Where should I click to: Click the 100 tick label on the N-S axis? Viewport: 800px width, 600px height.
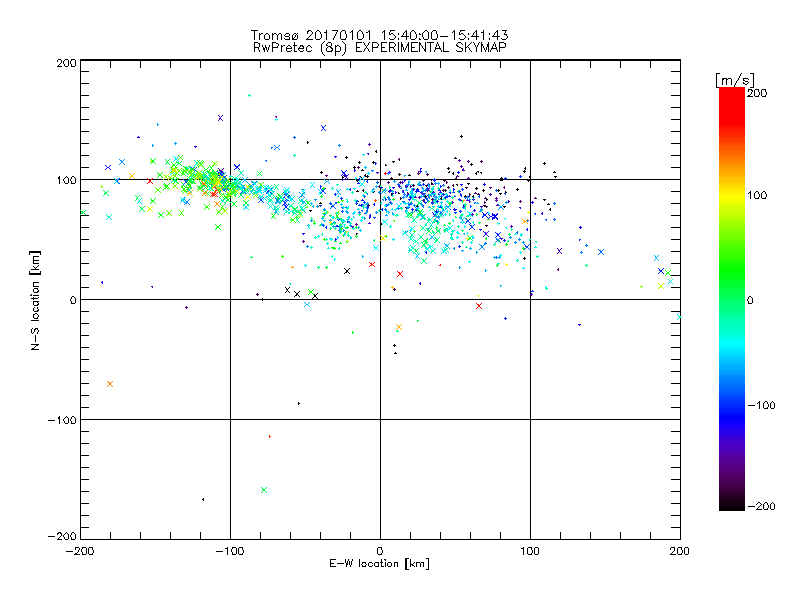pos(67,180)
